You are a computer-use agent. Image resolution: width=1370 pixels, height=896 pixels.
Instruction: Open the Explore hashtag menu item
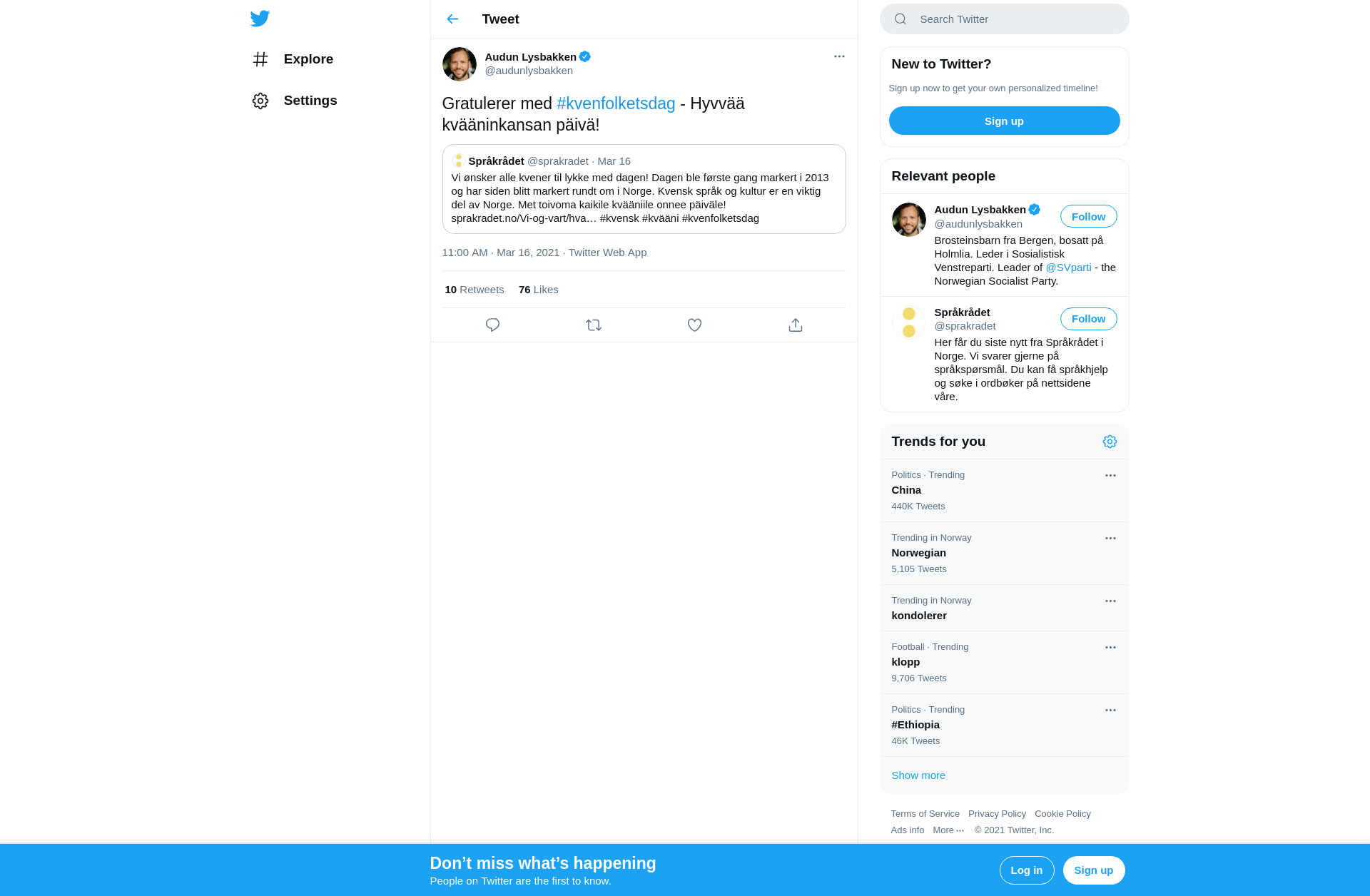click(x=293, y=59)
